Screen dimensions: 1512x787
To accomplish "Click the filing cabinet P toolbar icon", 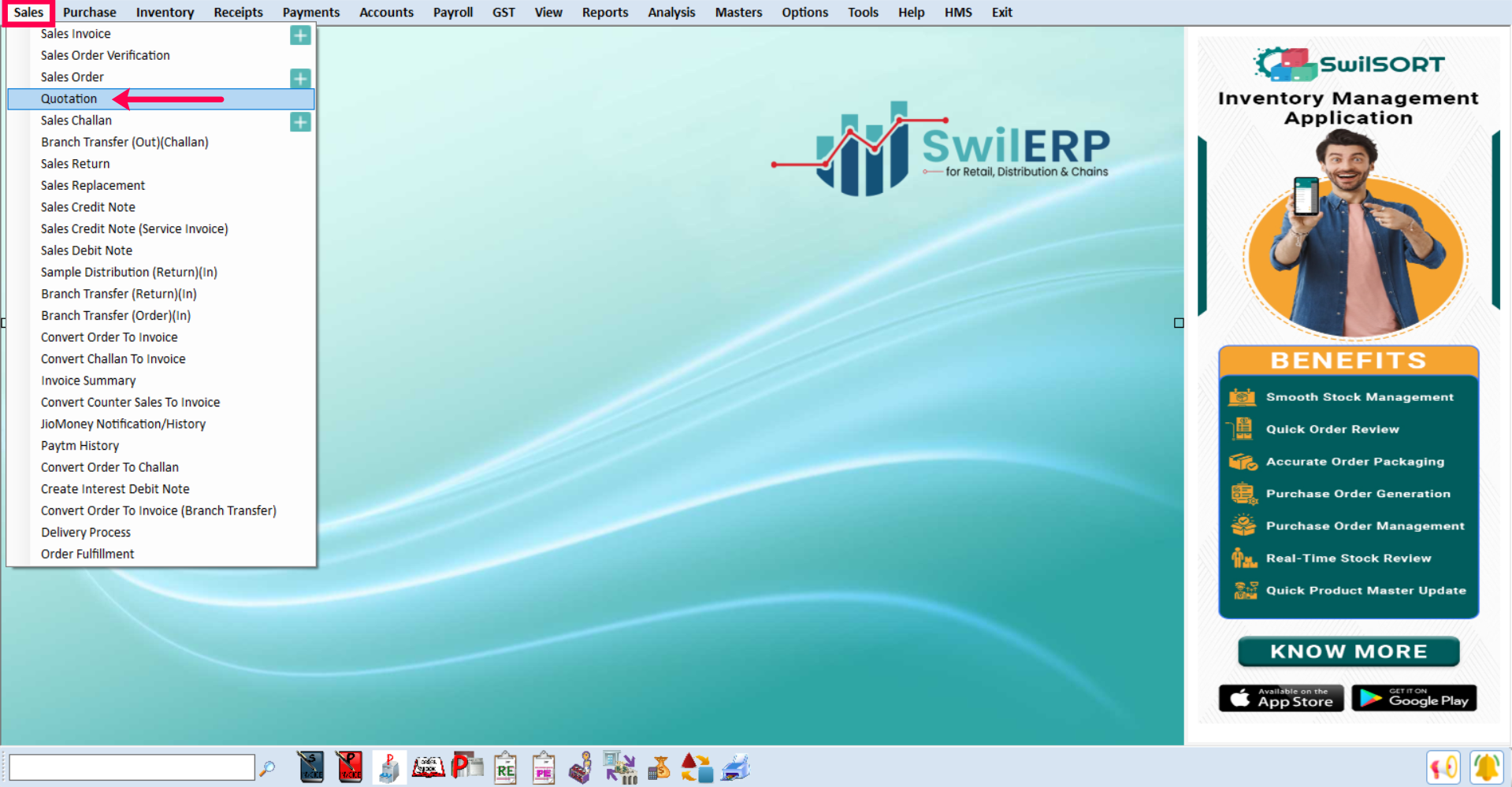I will tap(388, 767).
